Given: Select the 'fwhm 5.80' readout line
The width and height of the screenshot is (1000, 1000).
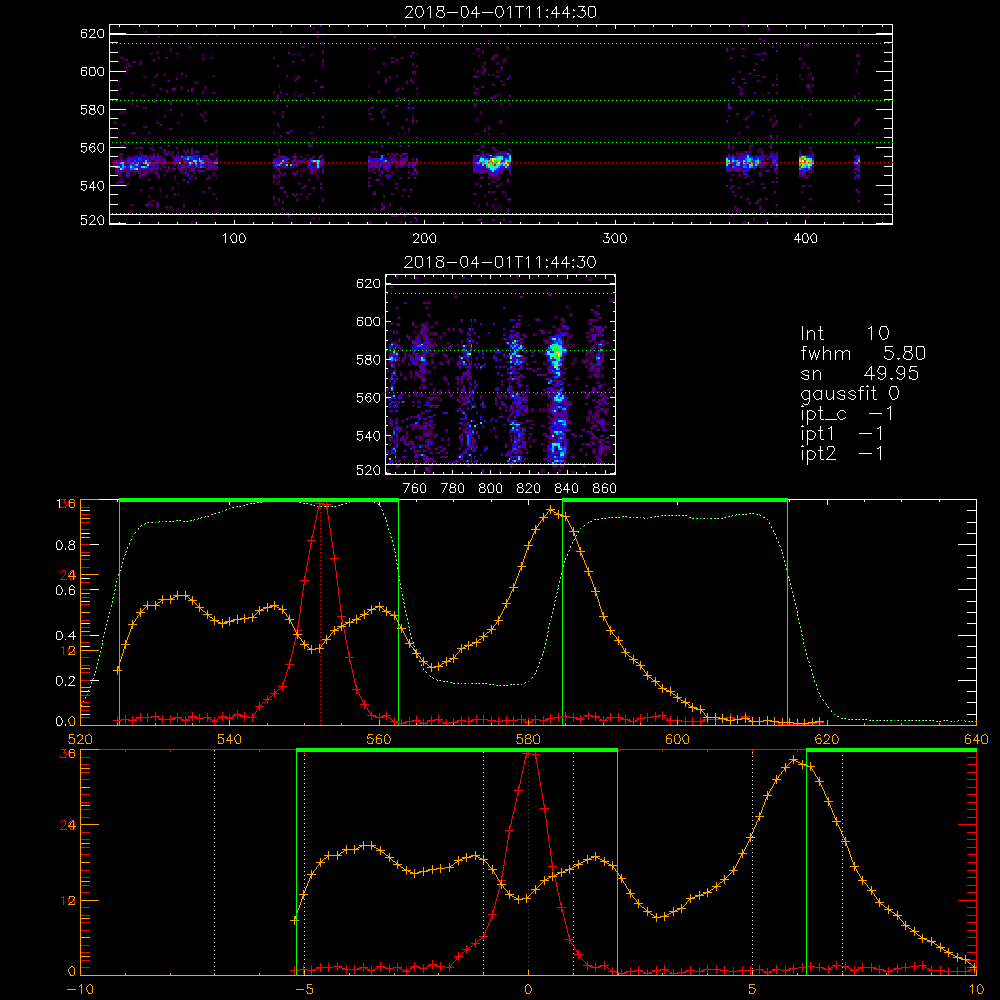Looking at the screenshot, I should (x=862, y=353).
